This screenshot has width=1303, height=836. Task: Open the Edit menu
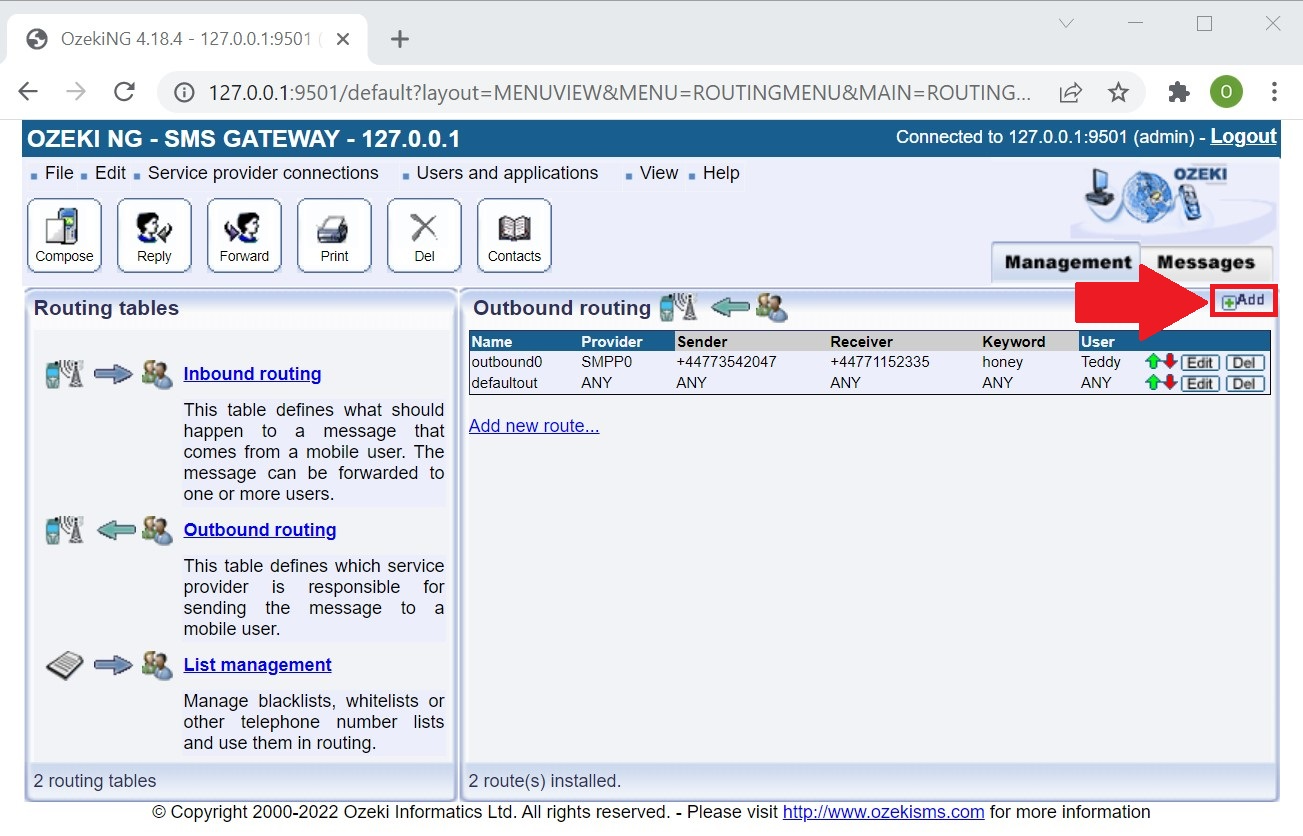110,173
